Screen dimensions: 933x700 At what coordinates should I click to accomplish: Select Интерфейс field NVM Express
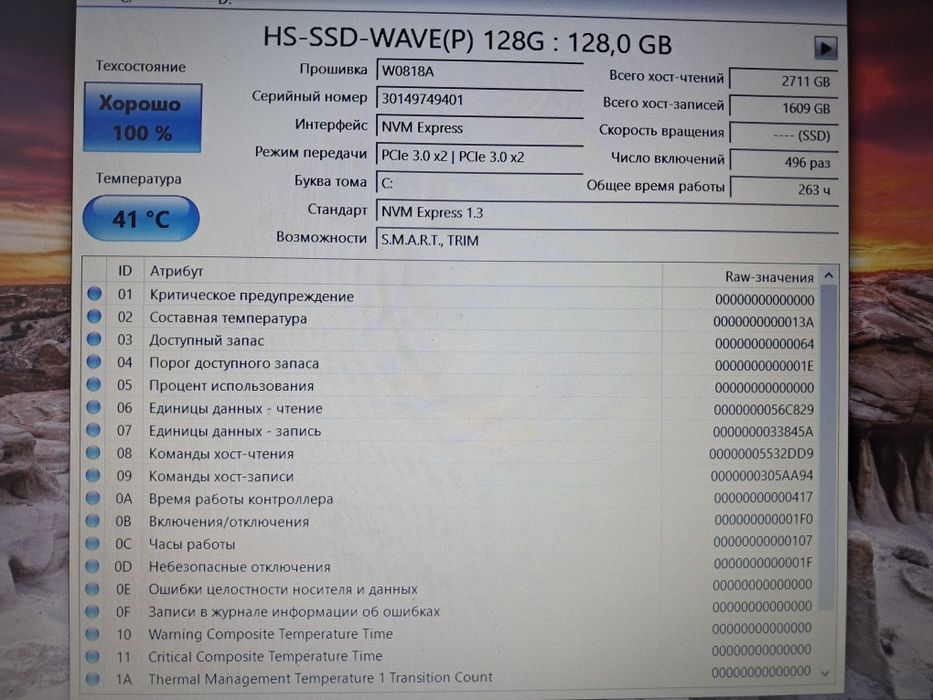[x=480, y=127]
